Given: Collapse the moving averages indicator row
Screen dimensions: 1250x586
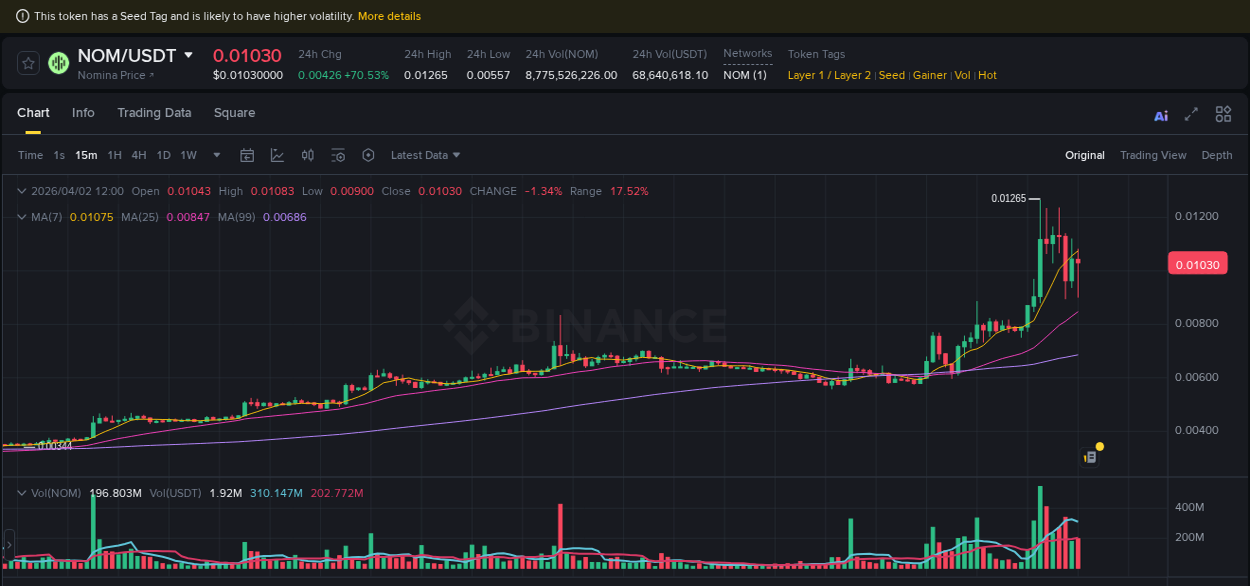Looking at the screenshot, I should pyautogui.click(x=20, y=217).
